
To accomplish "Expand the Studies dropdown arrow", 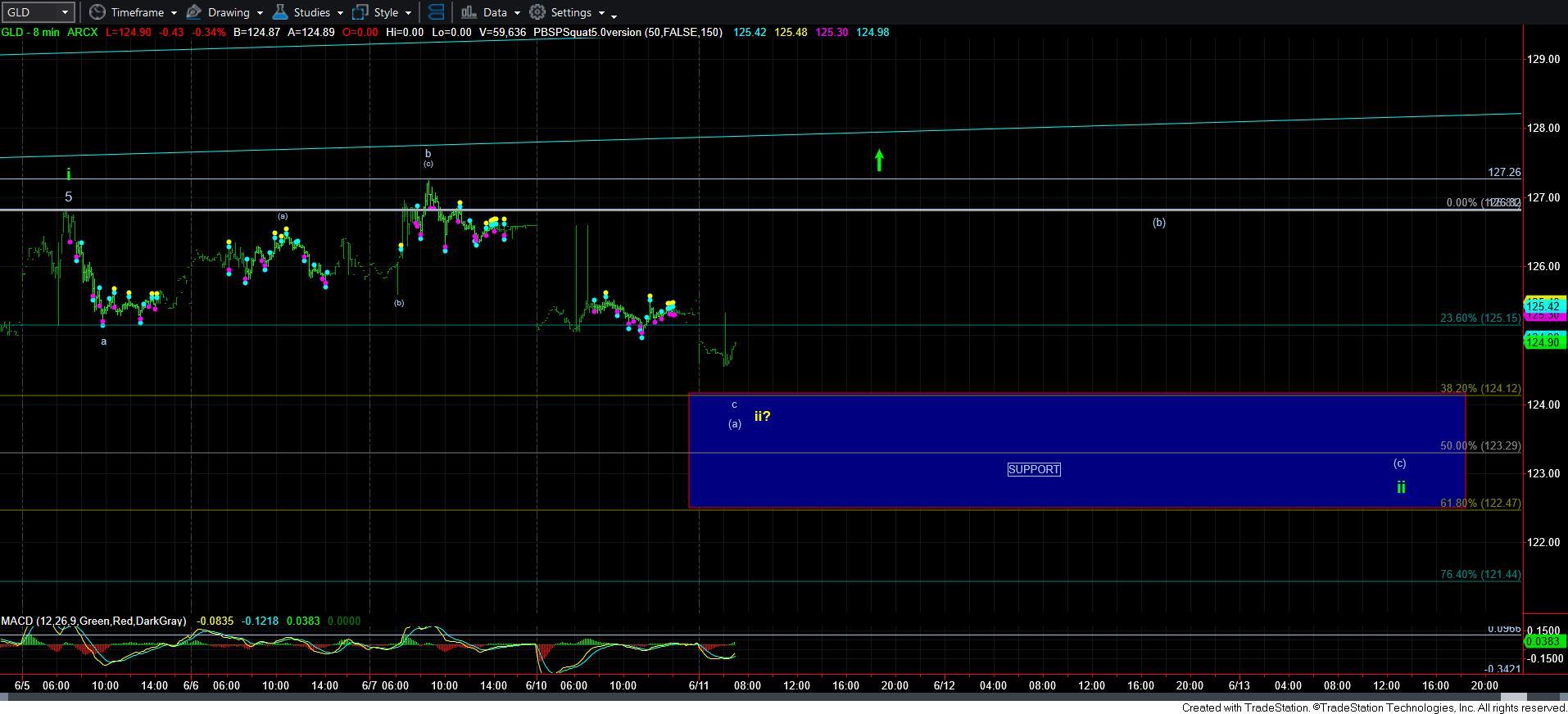I will pyautogui.click(x=340, y=13).
